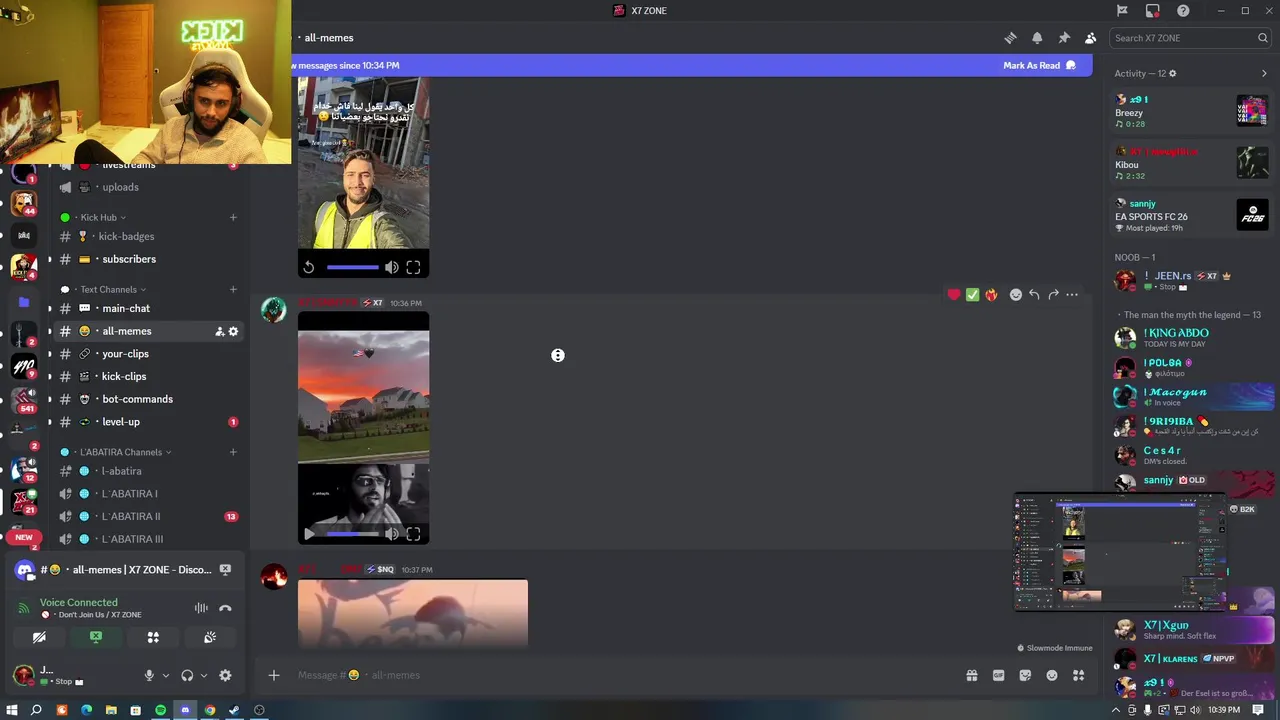Disconnect from the voice channel
Screen dimensions: 1280x720
[226, 608]
